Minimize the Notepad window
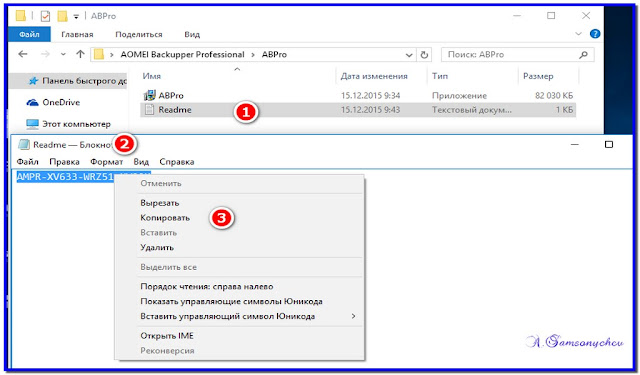 (575, 144)
